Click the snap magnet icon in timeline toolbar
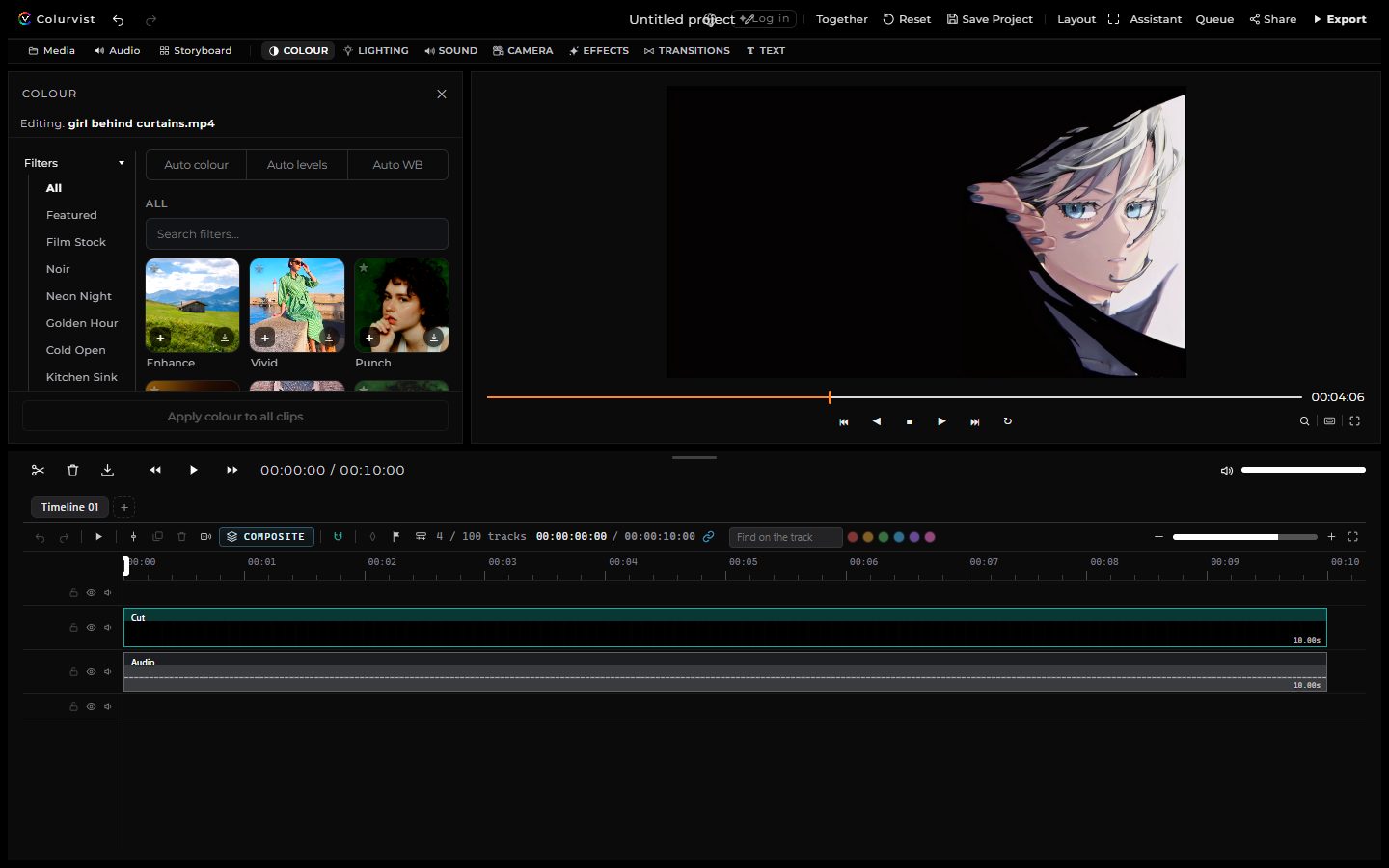1389x868 pixels. click(338, 537)
